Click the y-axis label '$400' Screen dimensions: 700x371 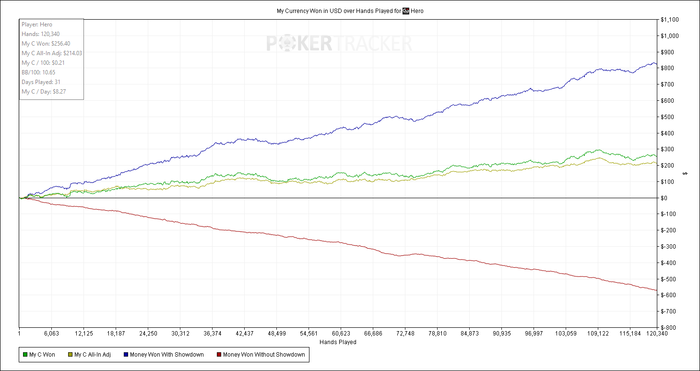tap(666, 133)
